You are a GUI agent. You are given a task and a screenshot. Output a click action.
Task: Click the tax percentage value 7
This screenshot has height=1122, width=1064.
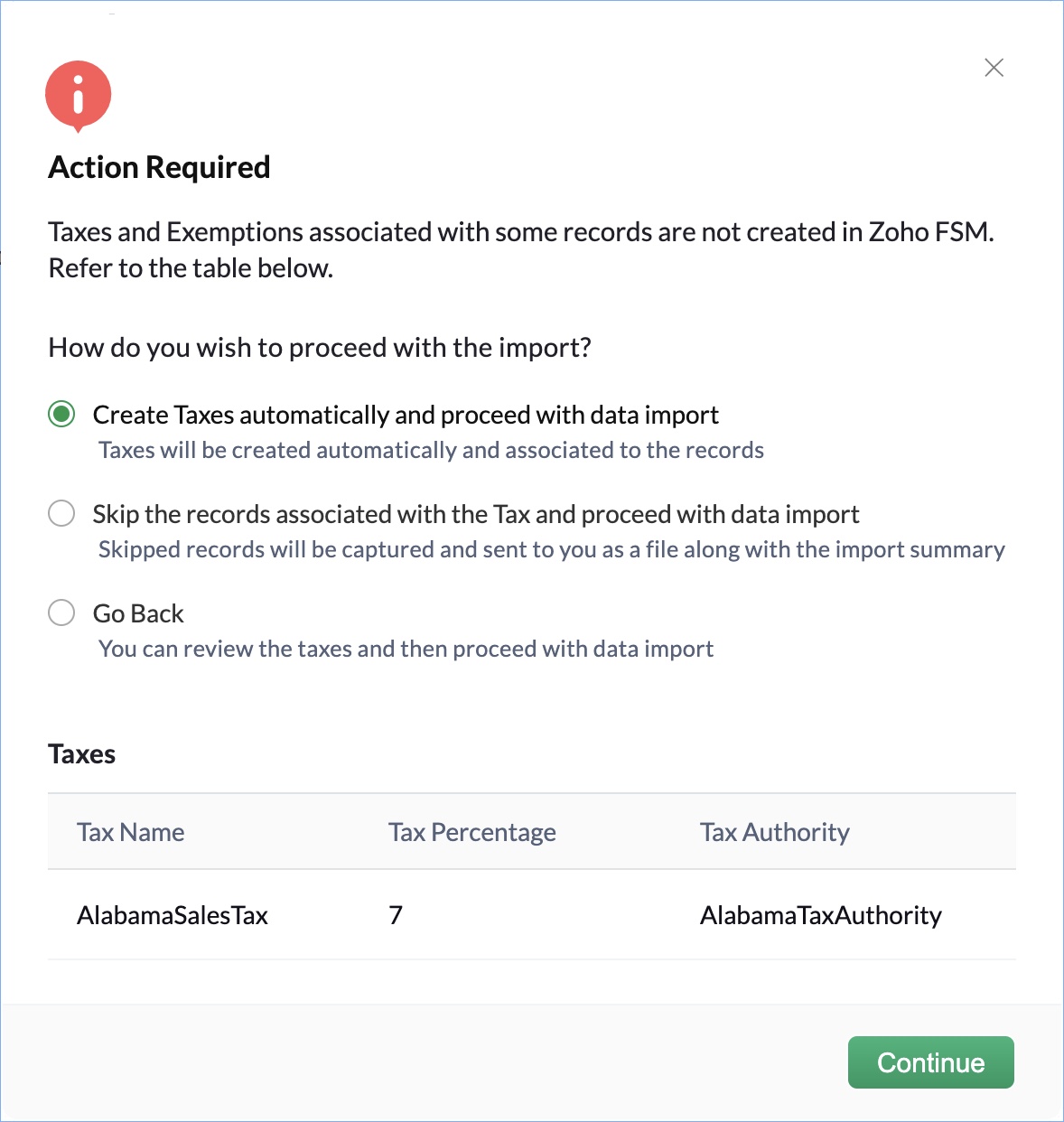(x=396, y=915)
